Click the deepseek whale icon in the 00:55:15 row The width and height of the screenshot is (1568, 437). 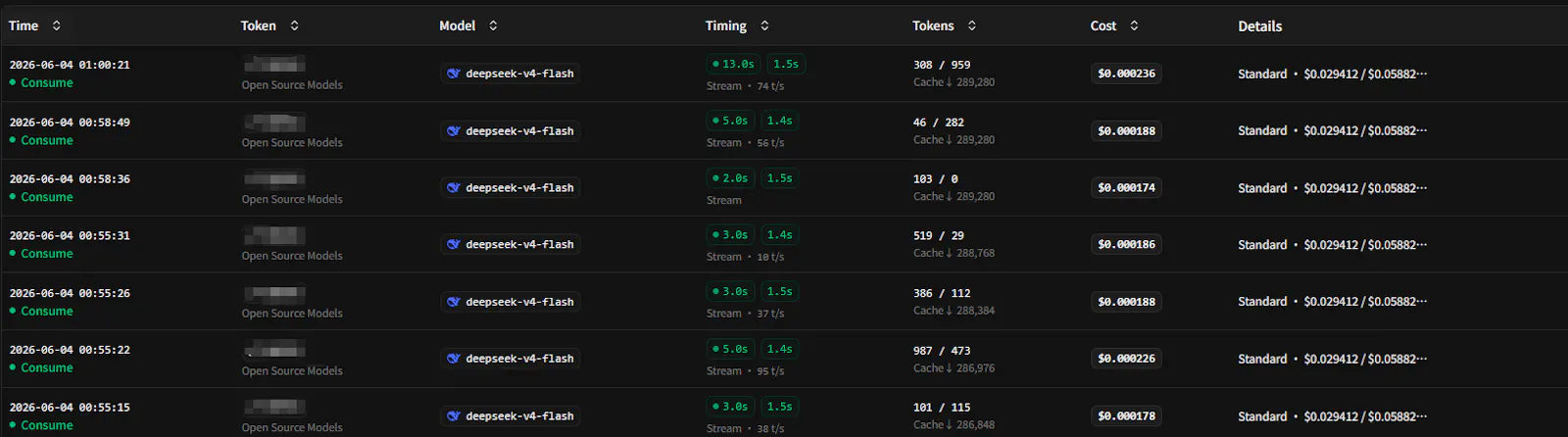pyautogui.click(x=454, y=415)
